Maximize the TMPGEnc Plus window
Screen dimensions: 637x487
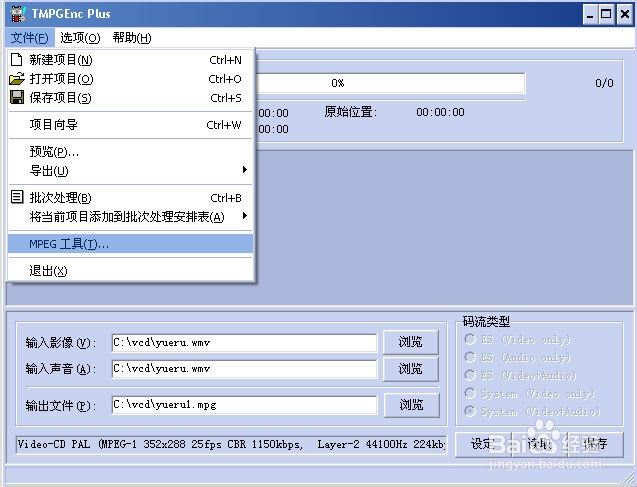click(606, 15)
